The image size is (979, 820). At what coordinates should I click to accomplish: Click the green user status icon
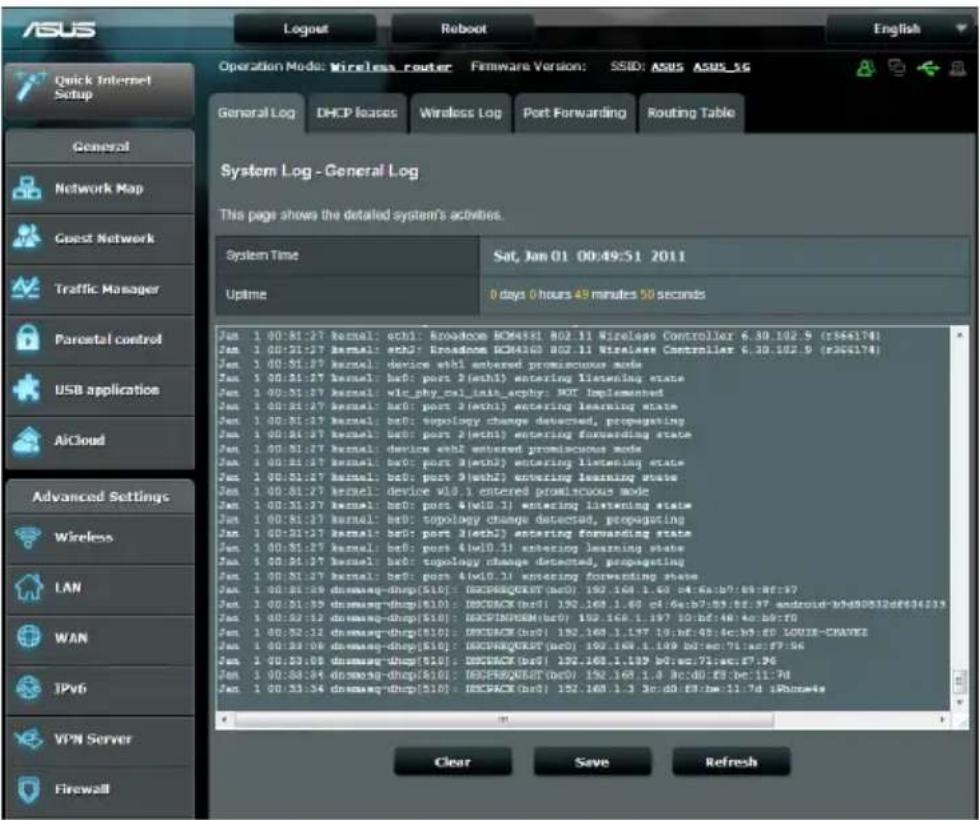pyautogui.click(x=865, y=67)
